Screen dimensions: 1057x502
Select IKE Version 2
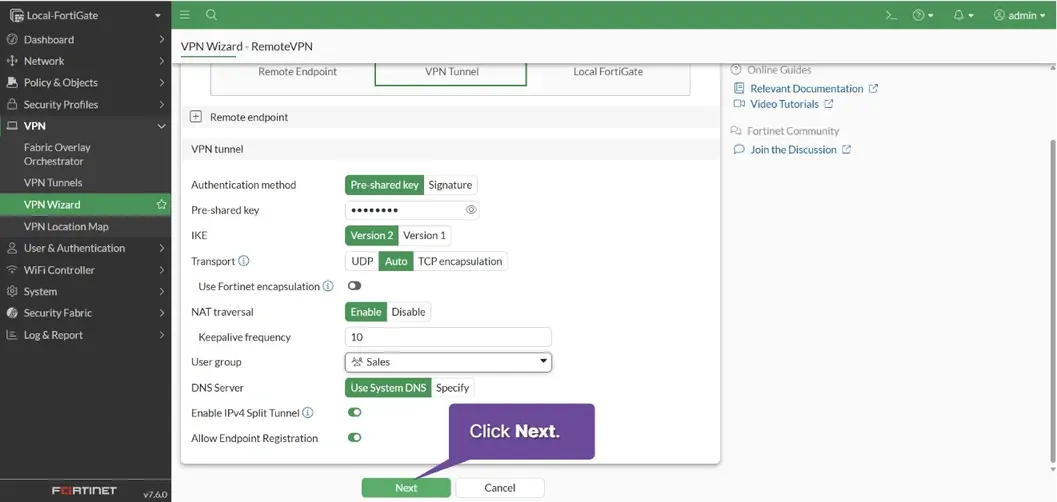pyautogui.click(x=371, y=235)
